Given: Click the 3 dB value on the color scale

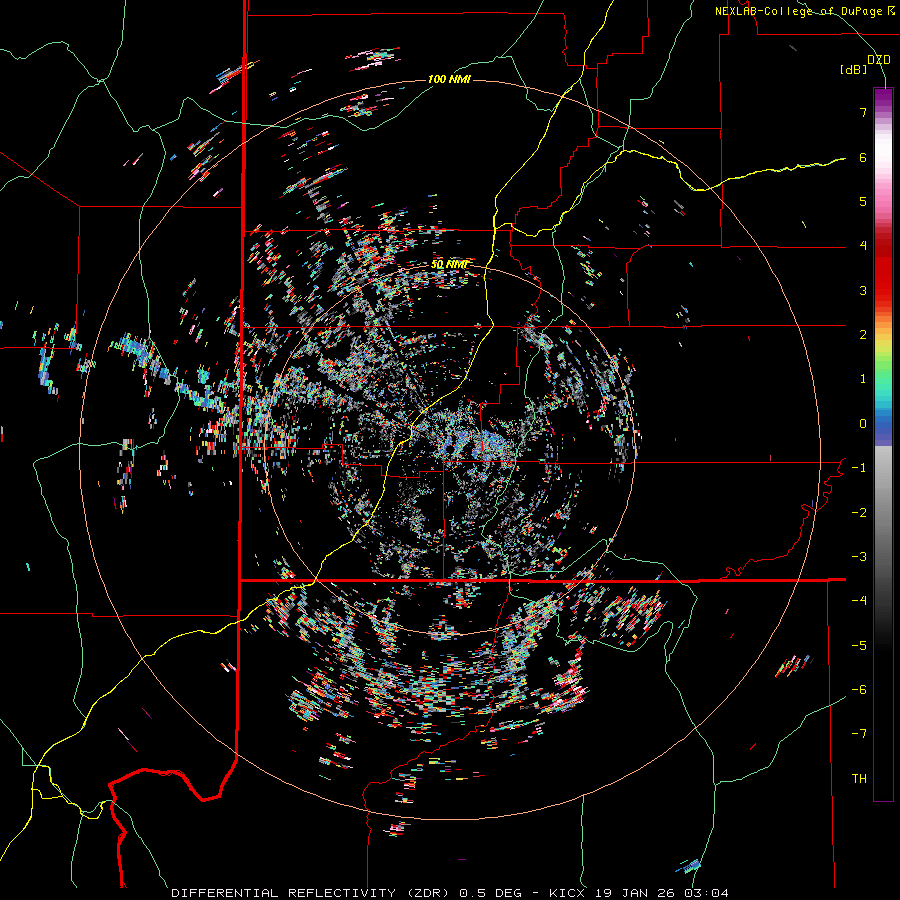Looking at the screenshot, I should click(863, 290).
